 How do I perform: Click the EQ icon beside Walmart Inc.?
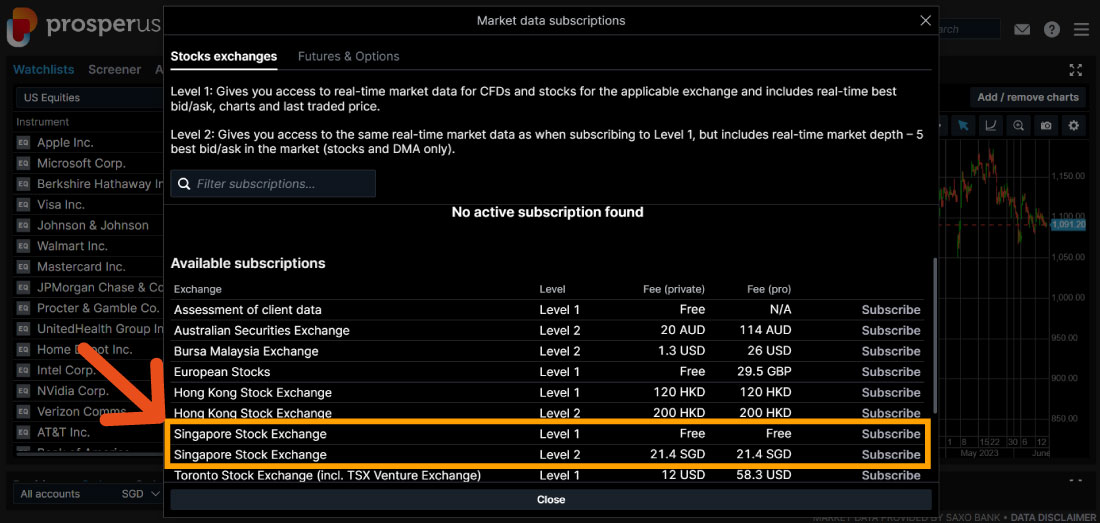pos(23,246)
